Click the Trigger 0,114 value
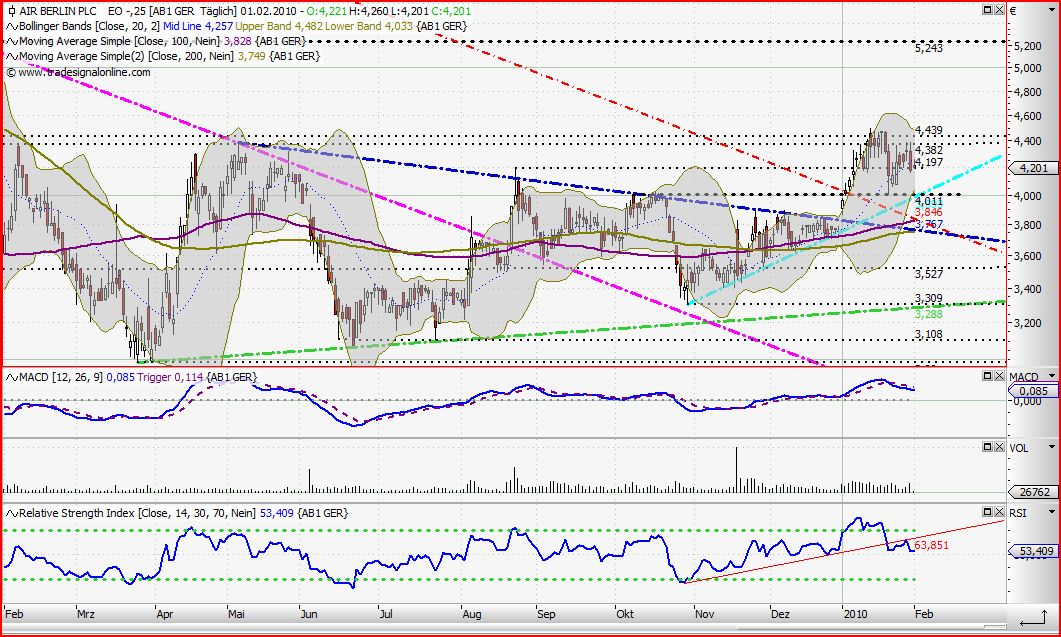 pyautogui.click(x=171, y=377)
